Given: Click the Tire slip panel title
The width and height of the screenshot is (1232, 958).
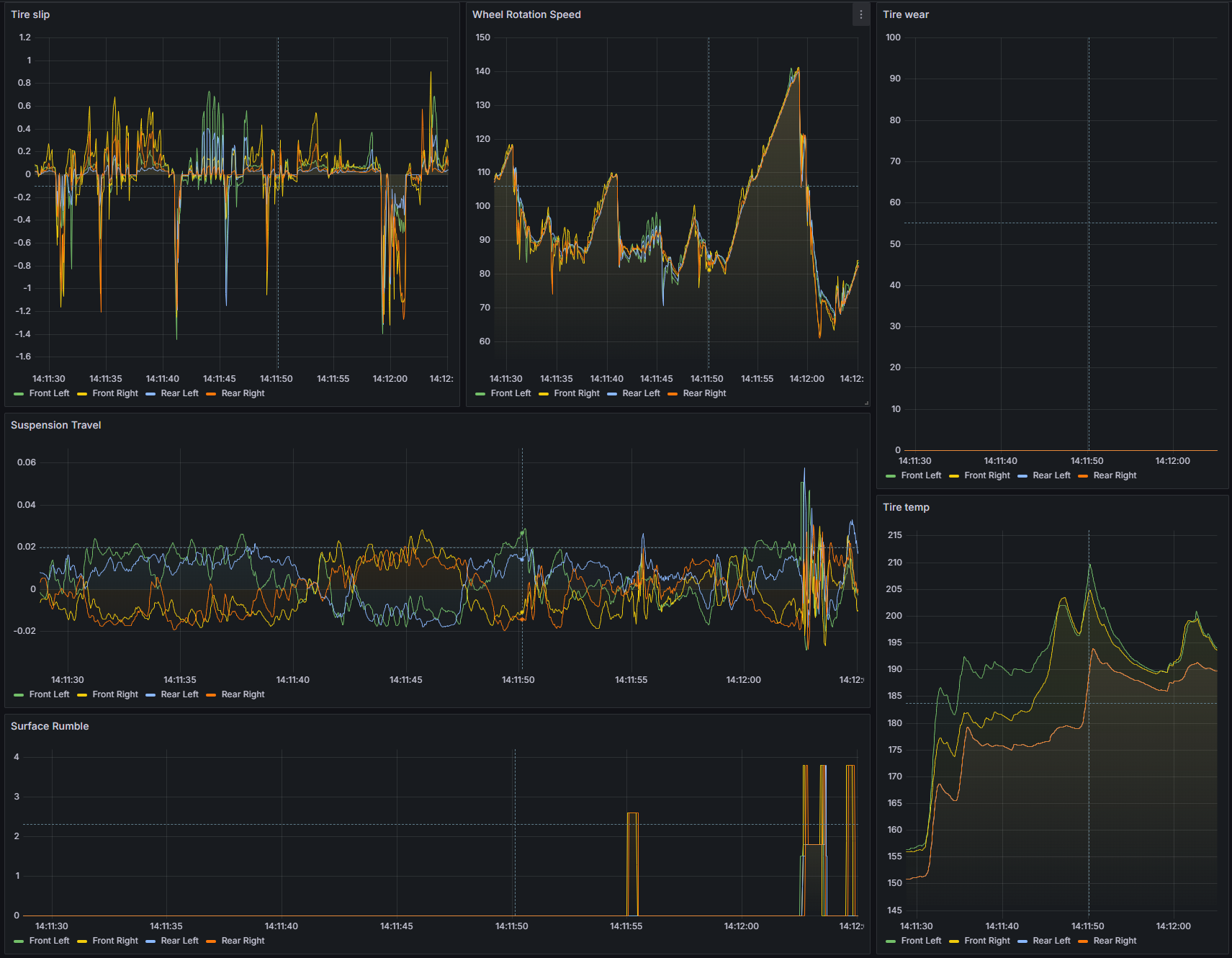Looking at the screenshot, I should [x=30, y=14].
